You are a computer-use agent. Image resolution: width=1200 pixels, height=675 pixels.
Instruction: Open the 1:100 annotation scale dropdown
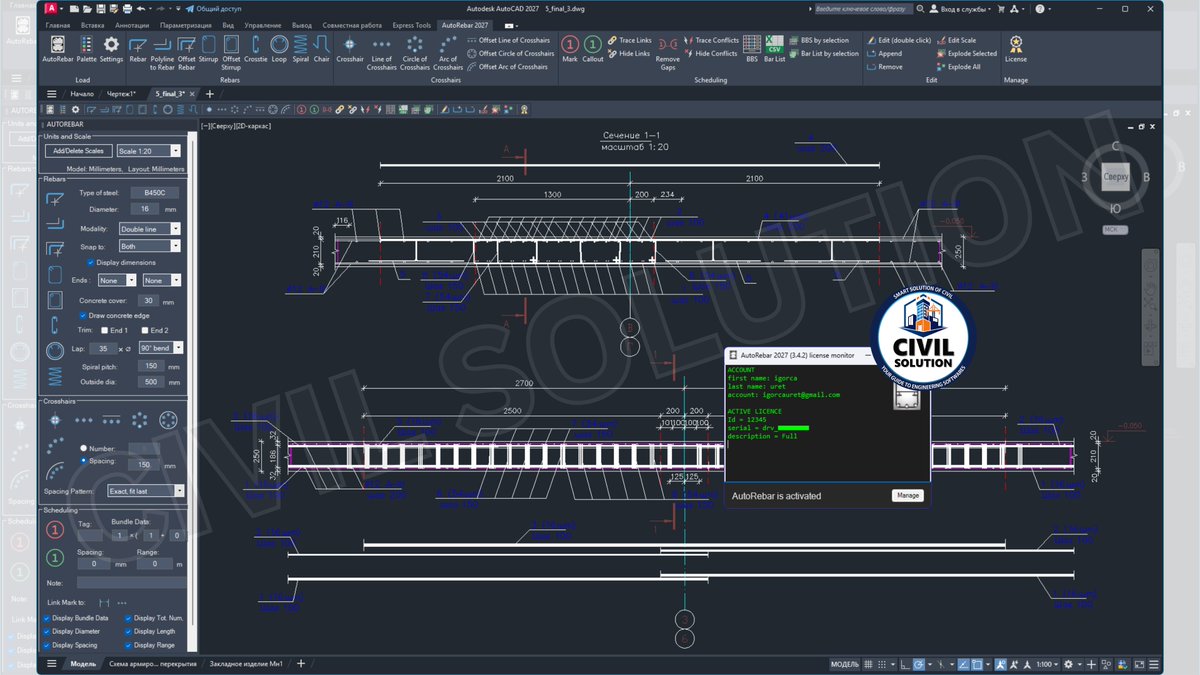click(x=1048, y=664)
